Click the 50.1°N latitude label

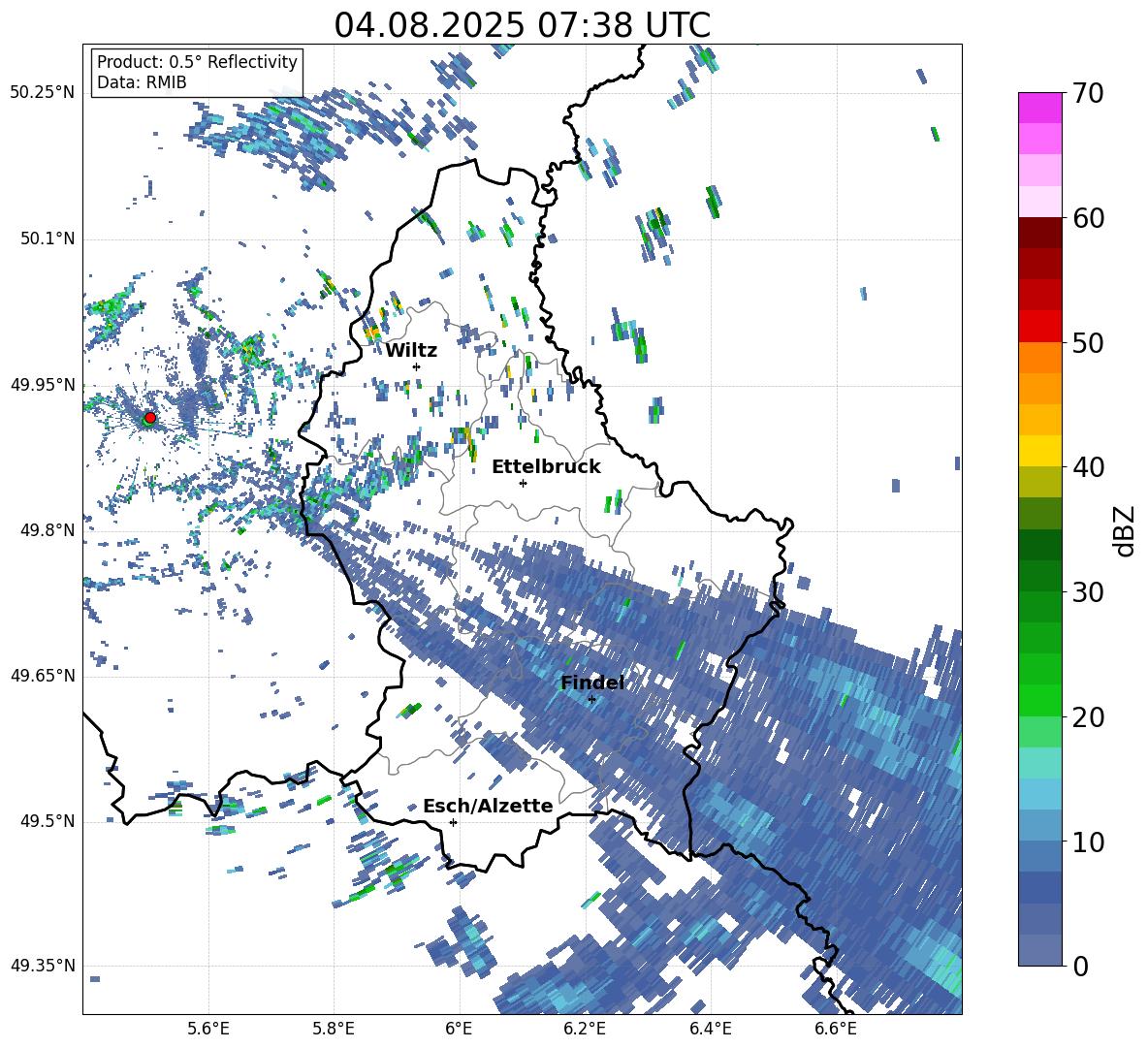47,238
